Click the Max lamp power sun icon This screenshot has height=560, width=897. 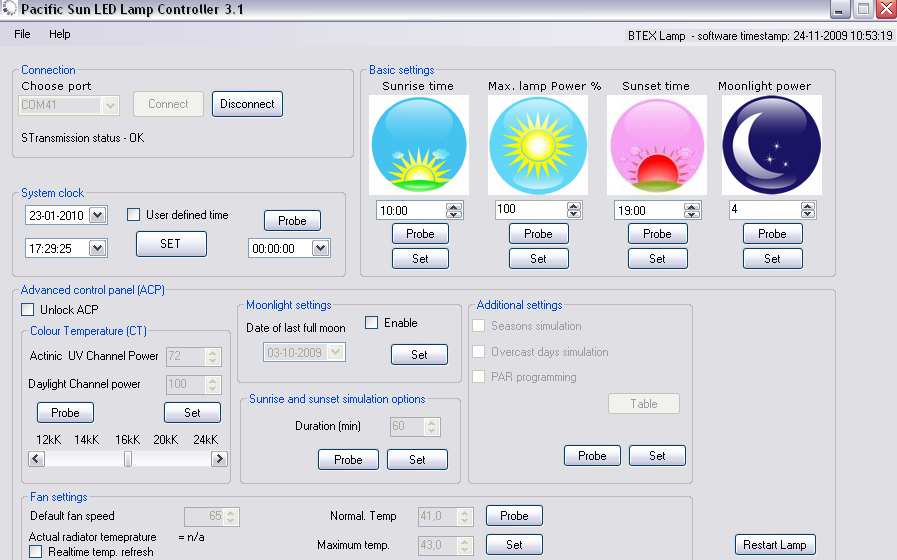537,145
